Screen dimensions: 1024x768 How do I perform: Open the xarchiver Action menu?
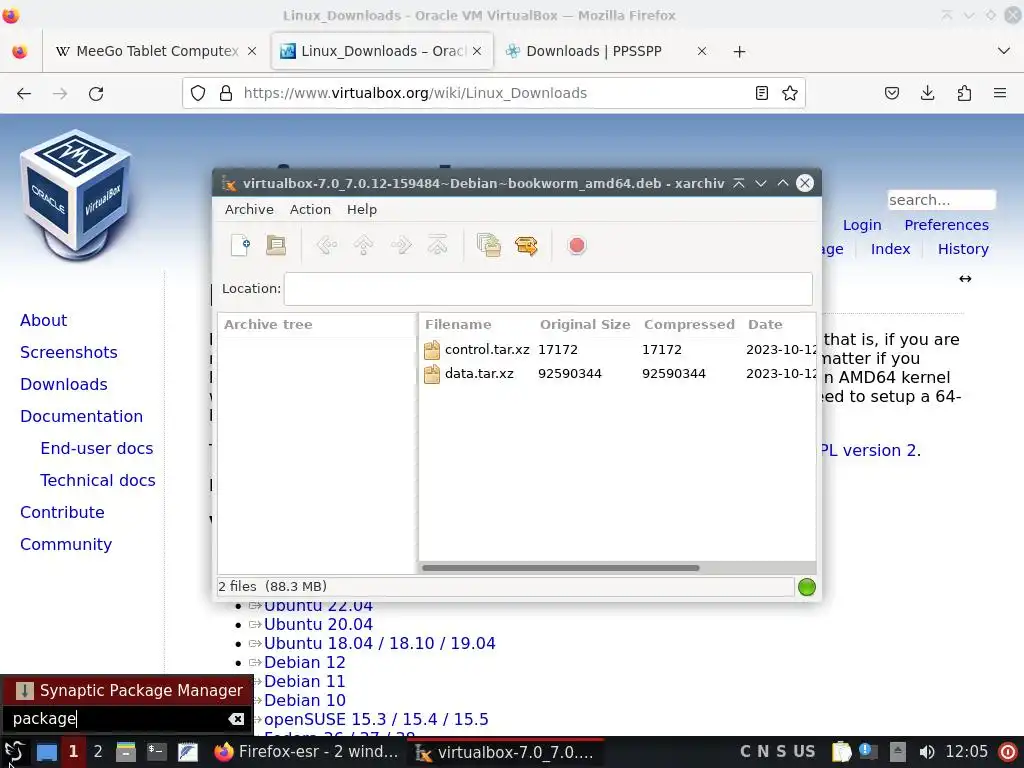point(310,210)
